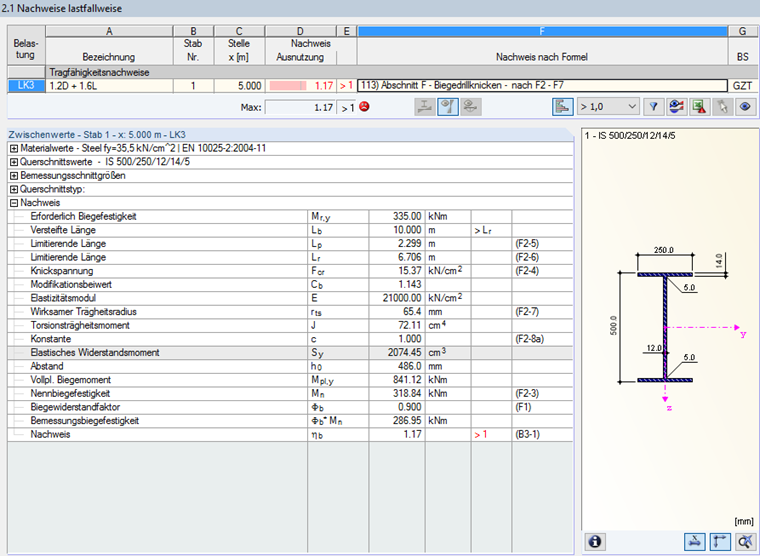Viewport: 760px width, 556px height.
Task: Select the 'Versteifte Länge' row
Action: [x=290, y=230]
